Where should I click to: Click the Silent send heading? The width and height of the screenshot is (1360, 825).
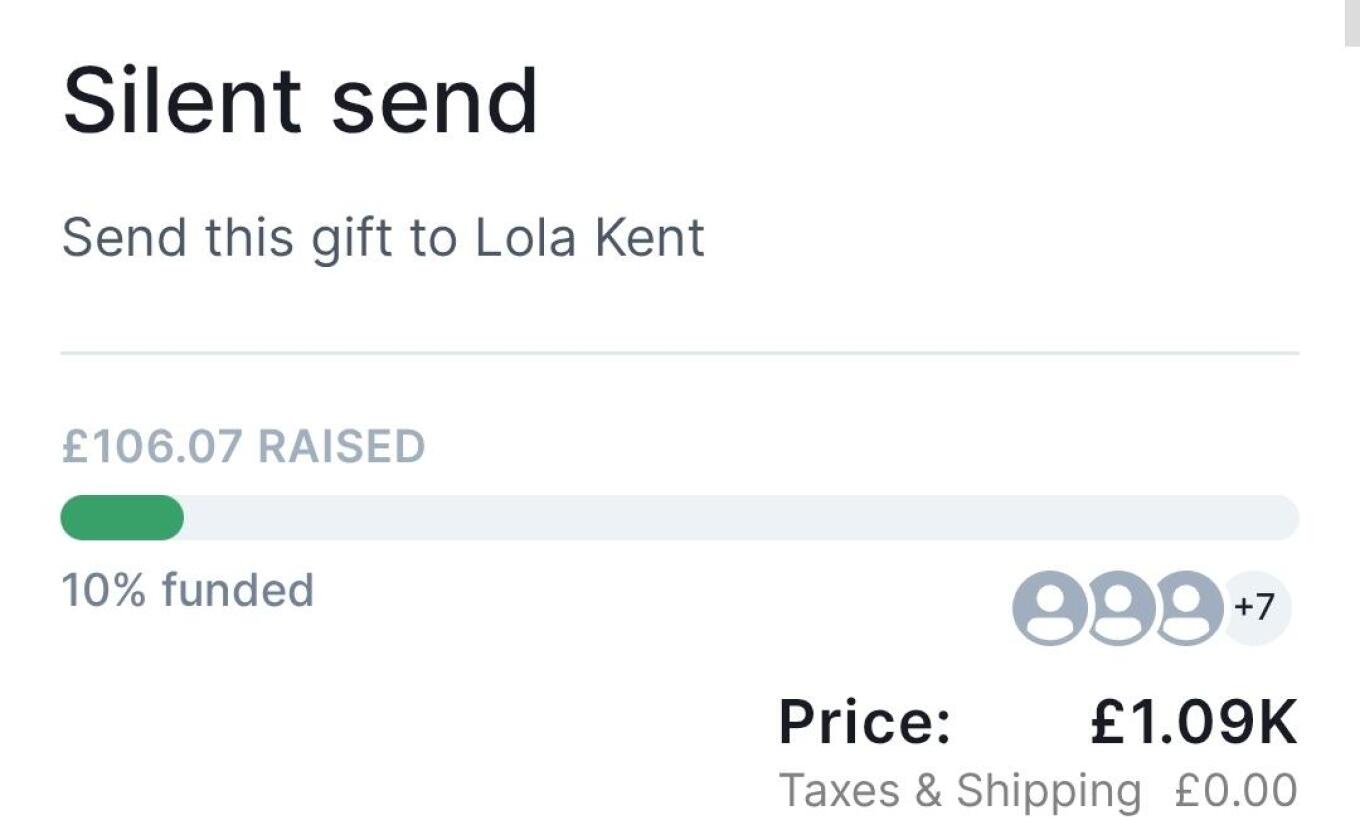(x=300, y=101)
